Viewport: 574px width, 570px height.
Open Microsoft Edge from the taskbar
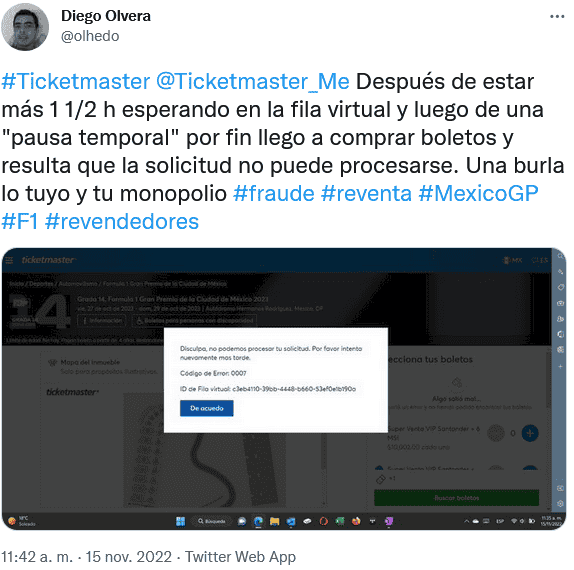coord(258,521)
